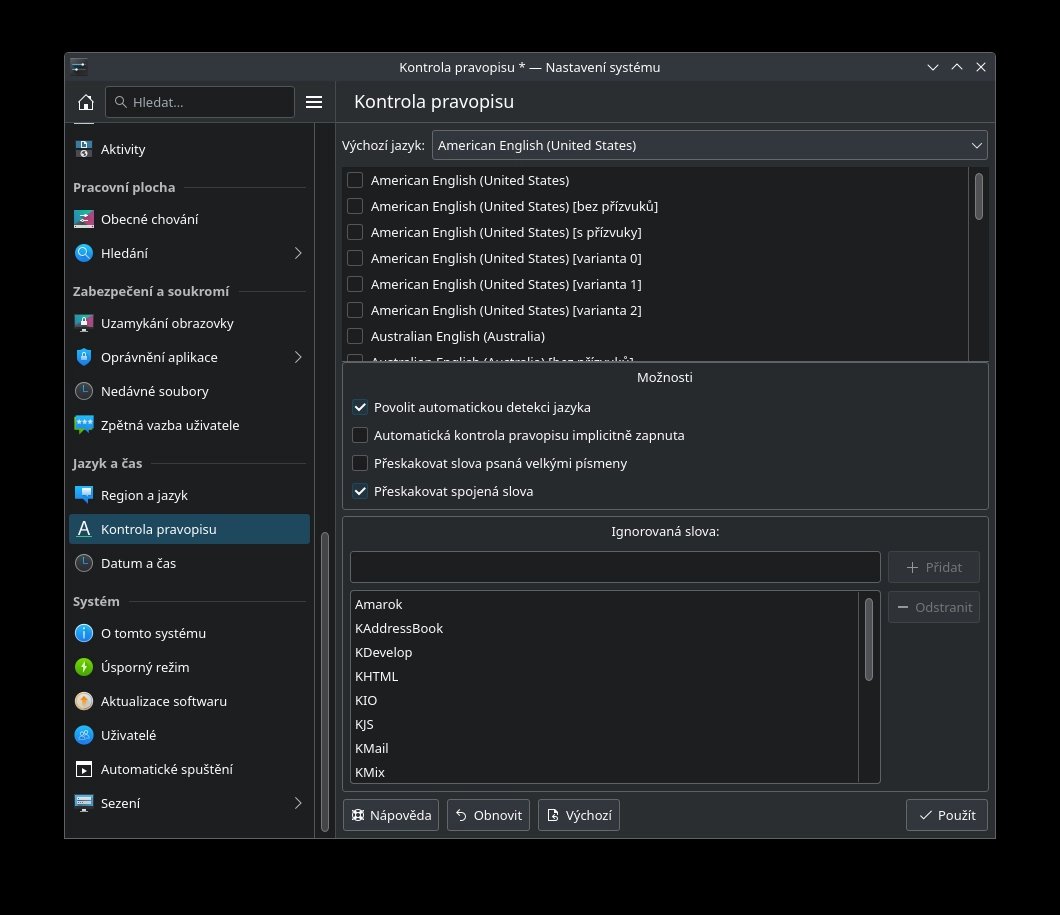This screenshot has width=1060, height=915.
Task: Open the hamburger menu next to search
Action: pos(313,102)
